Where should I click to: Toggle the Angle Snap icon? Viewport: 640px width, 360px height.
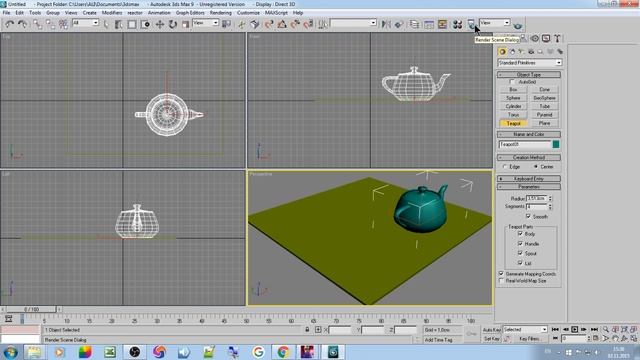click(x=282, y=24)
